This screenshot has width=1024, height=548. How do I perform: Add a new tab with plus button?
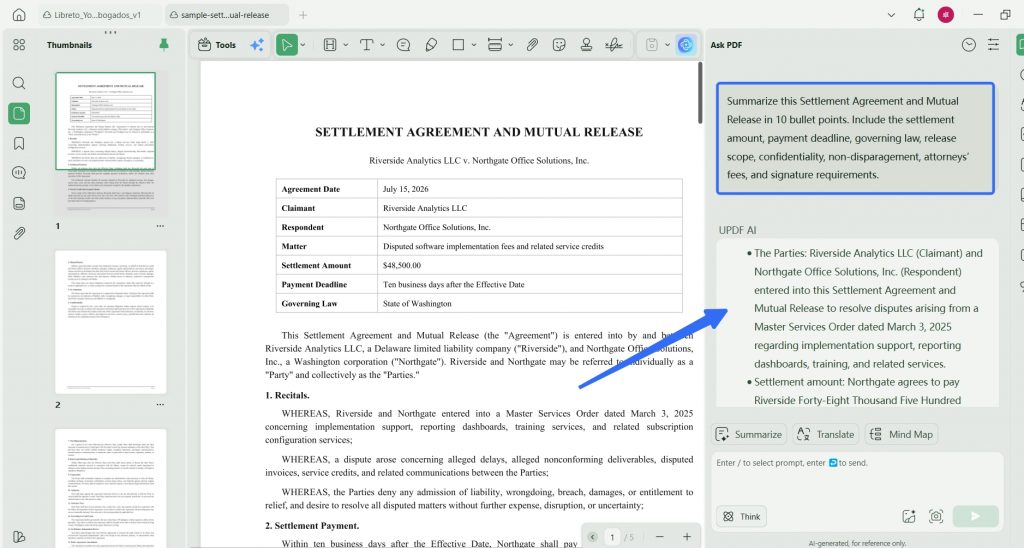(303, 14)
